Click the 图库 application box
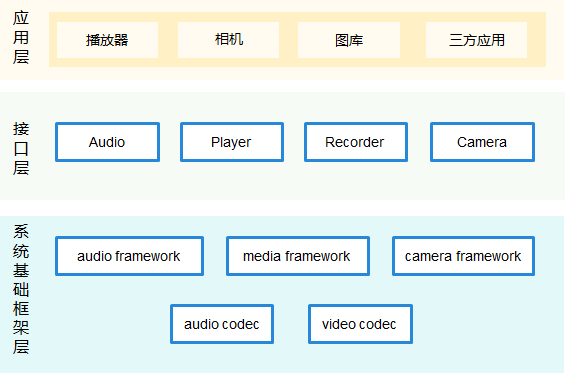The image size is (565, 373). [349, 40]
